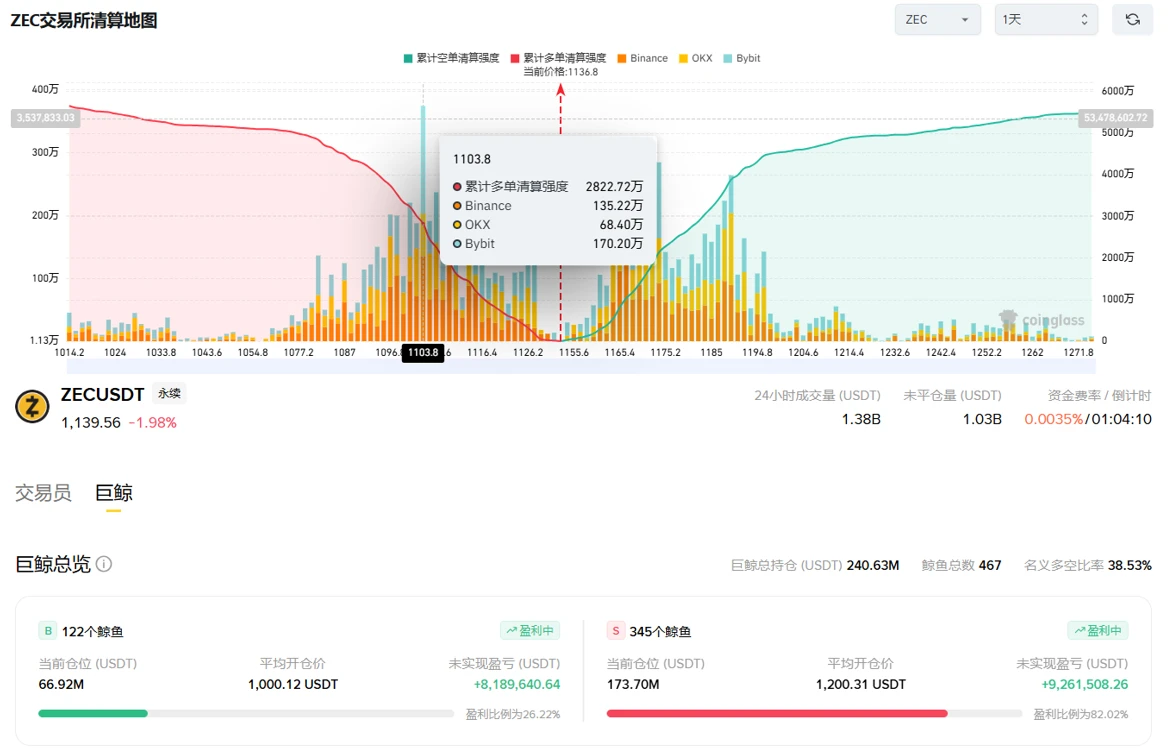Click the 1.03B open interest value

pos(982,419)
